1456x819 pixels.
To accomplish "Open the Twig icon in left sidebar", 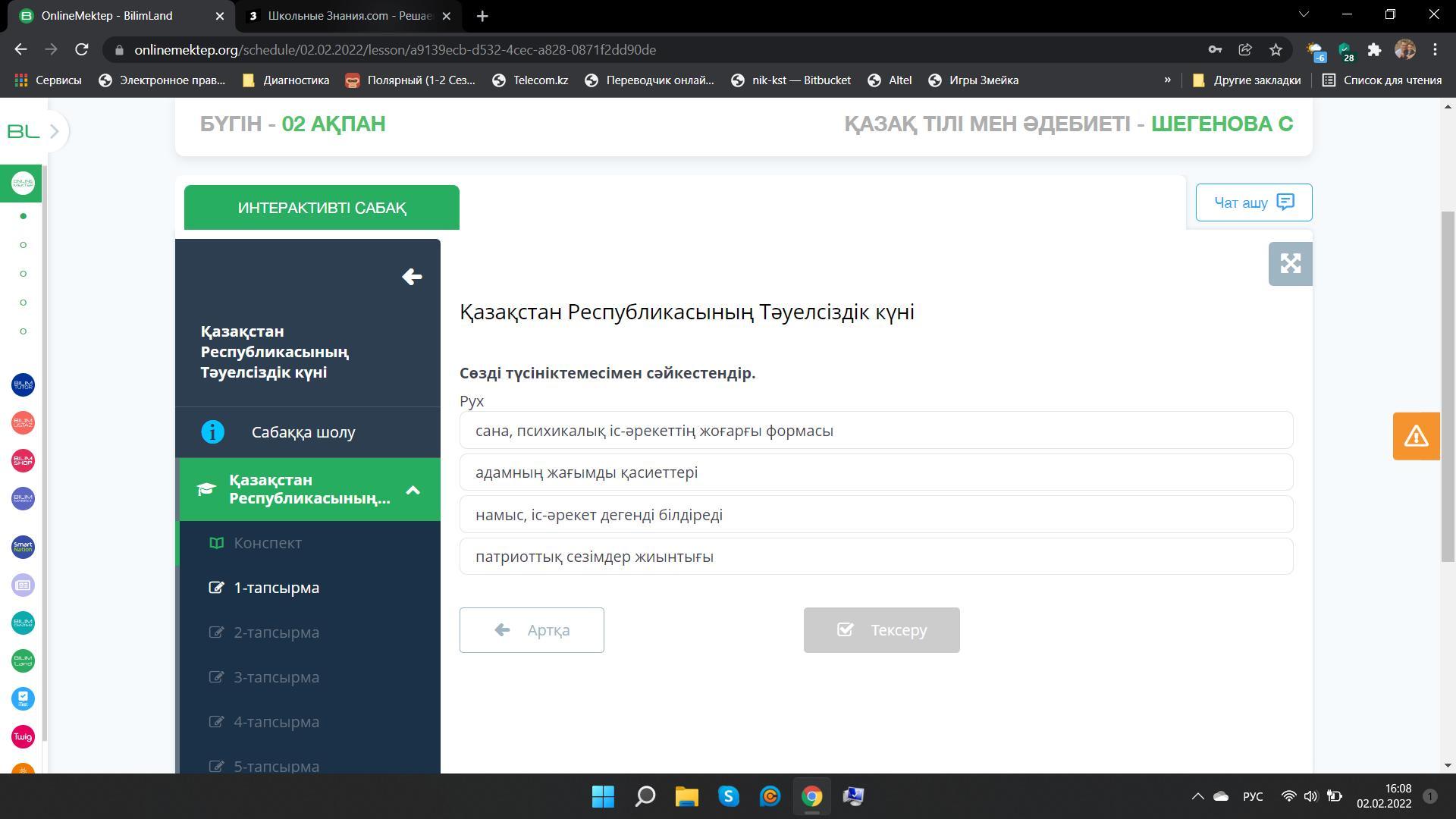I will tap(23, 736).
